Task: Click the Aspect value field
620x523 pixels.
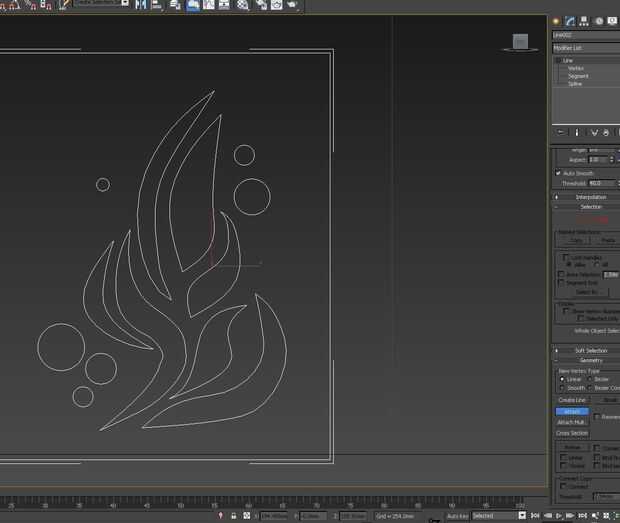Action: click(598, 160)
